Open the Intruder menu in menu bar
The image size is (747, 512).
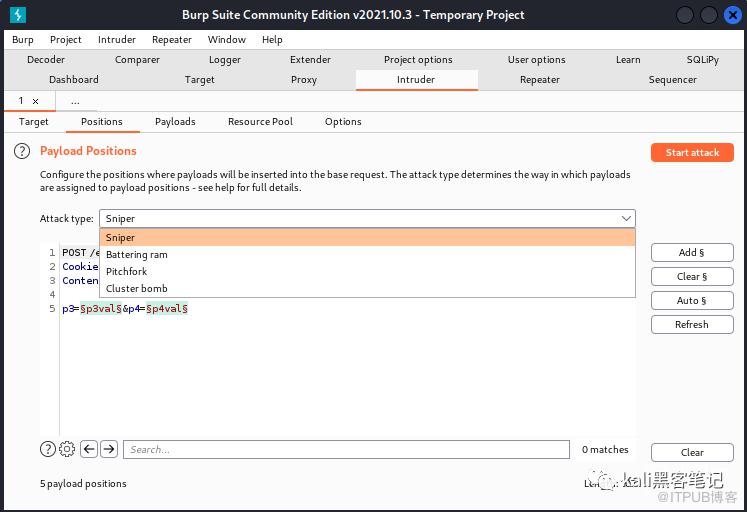[117, 40]
